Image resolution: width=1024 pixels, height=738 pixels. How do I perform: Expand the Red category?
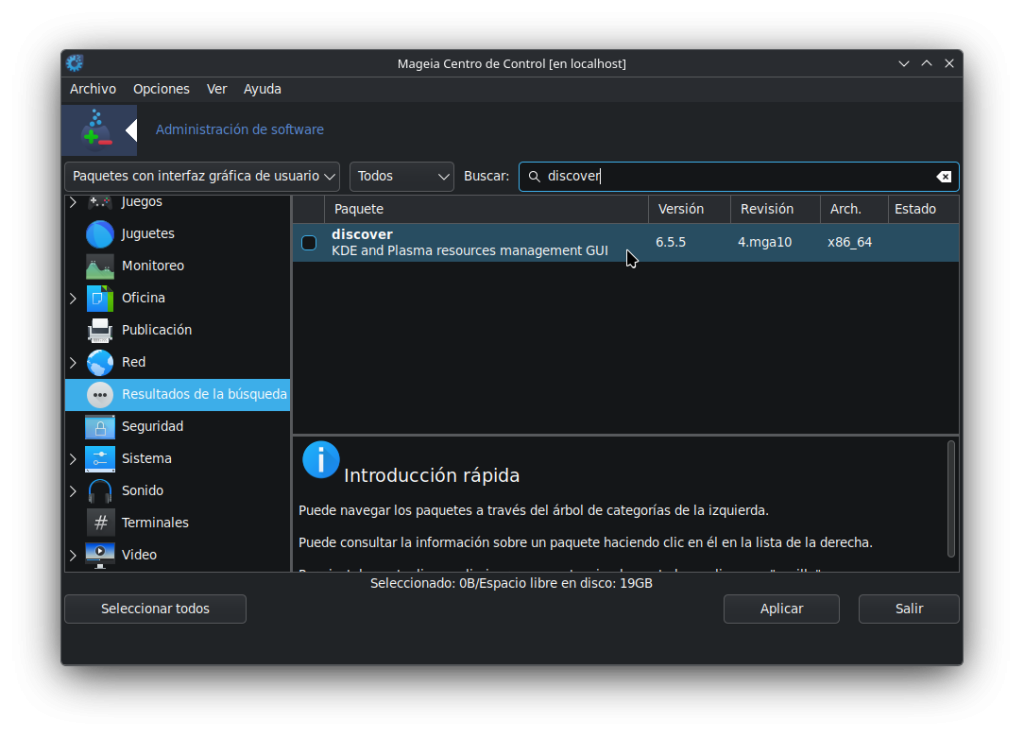[73, 362]
